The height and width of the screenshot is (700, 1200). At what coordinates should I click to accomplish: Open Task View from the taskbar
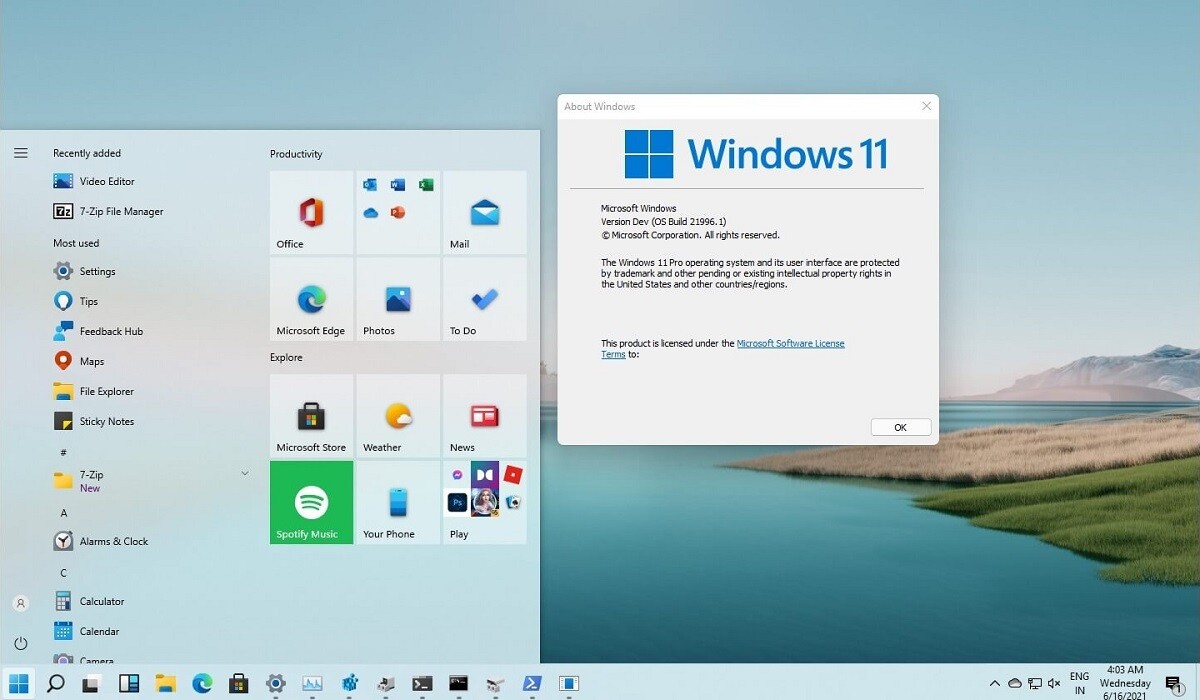(92, 684)
